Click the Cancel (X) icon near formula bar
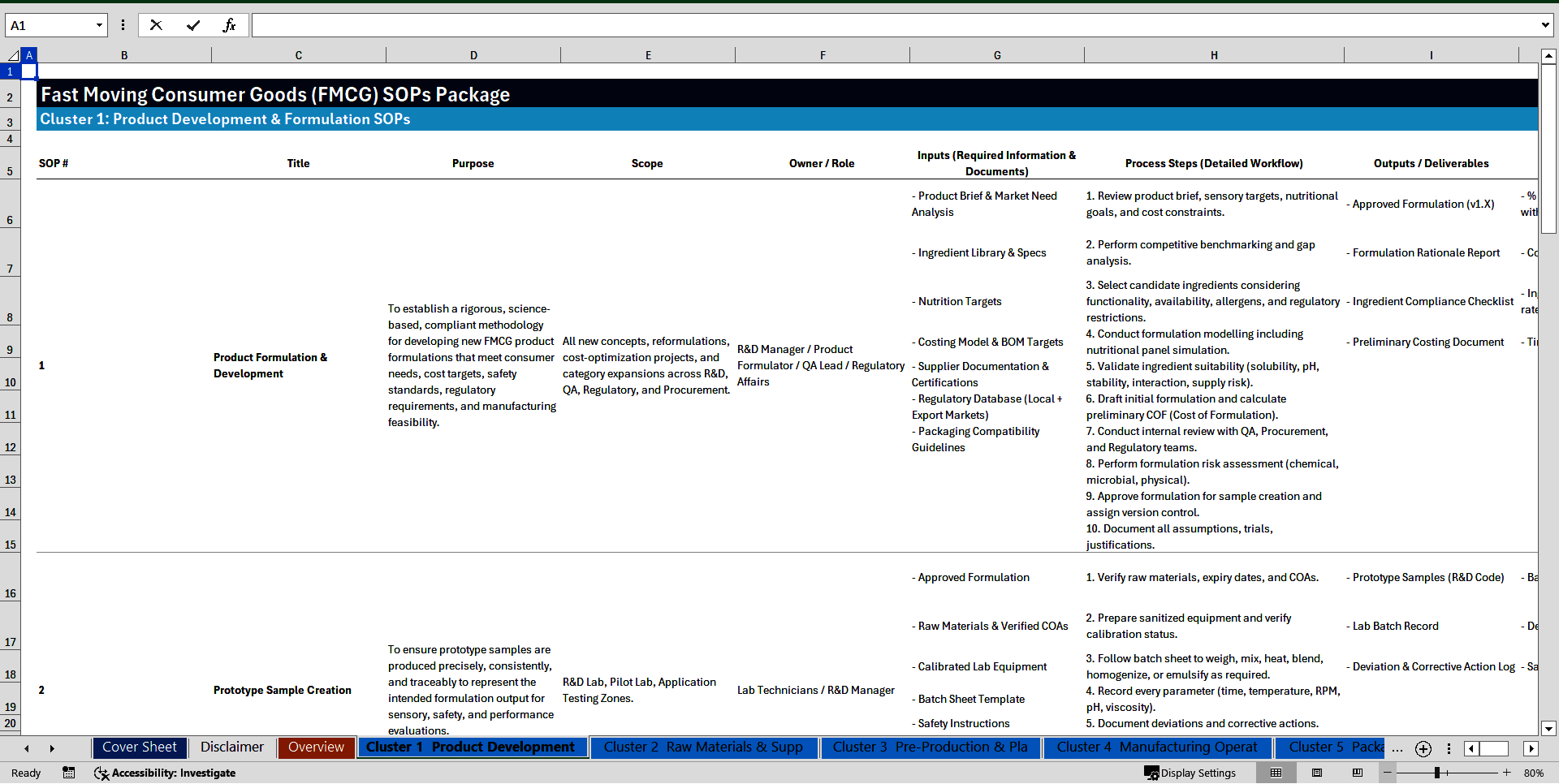The height and width of the screenshot is (784, 1559). [x=156, y=24]
